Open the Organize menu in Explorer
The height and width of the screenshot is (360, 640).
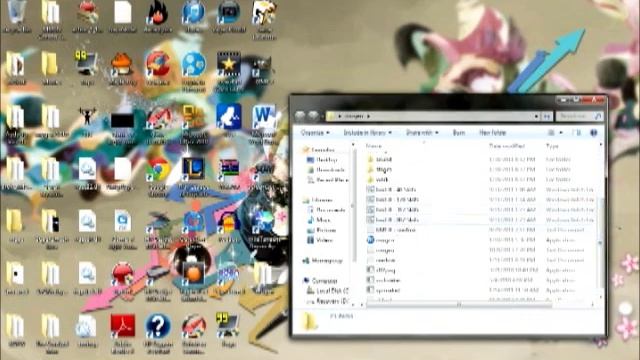pyautogui.click(x=315, y=133)
